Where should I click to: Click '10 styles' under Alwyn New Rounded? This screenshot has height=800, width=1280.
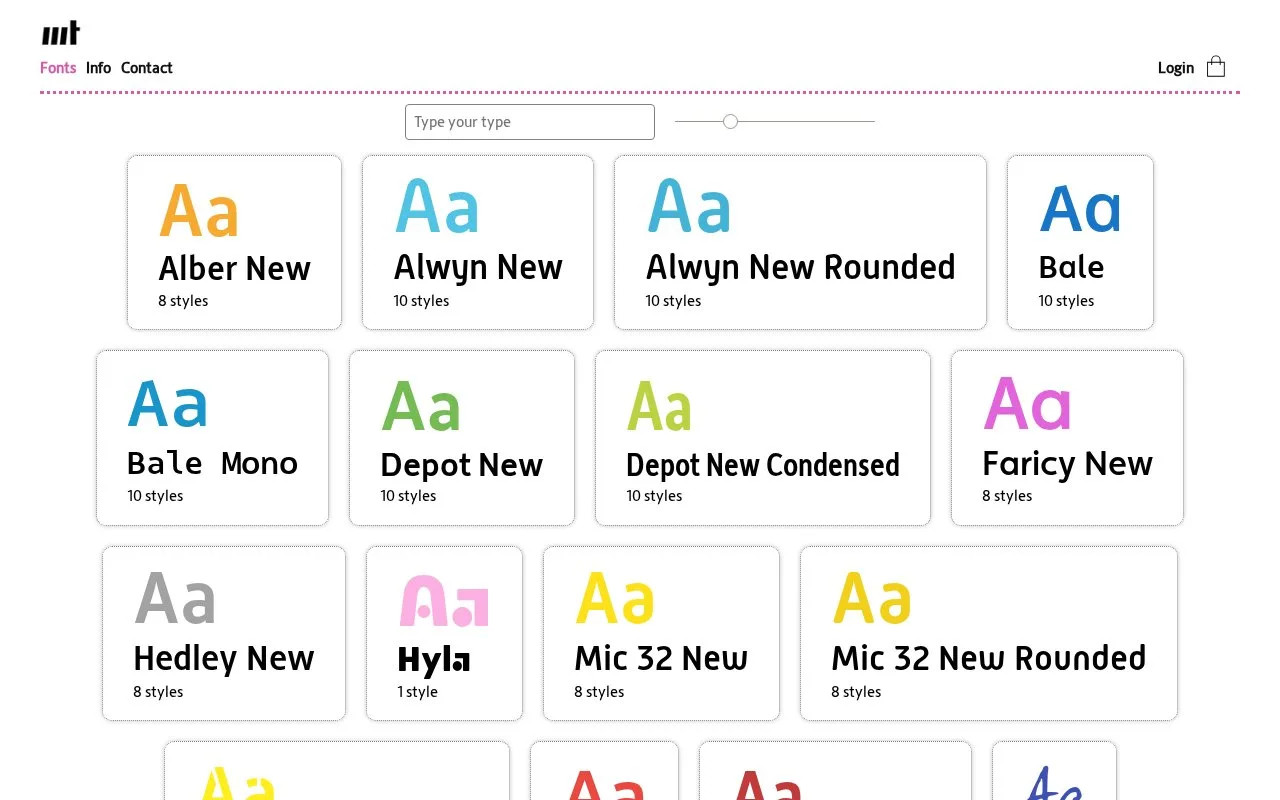(x=673, y=301)
